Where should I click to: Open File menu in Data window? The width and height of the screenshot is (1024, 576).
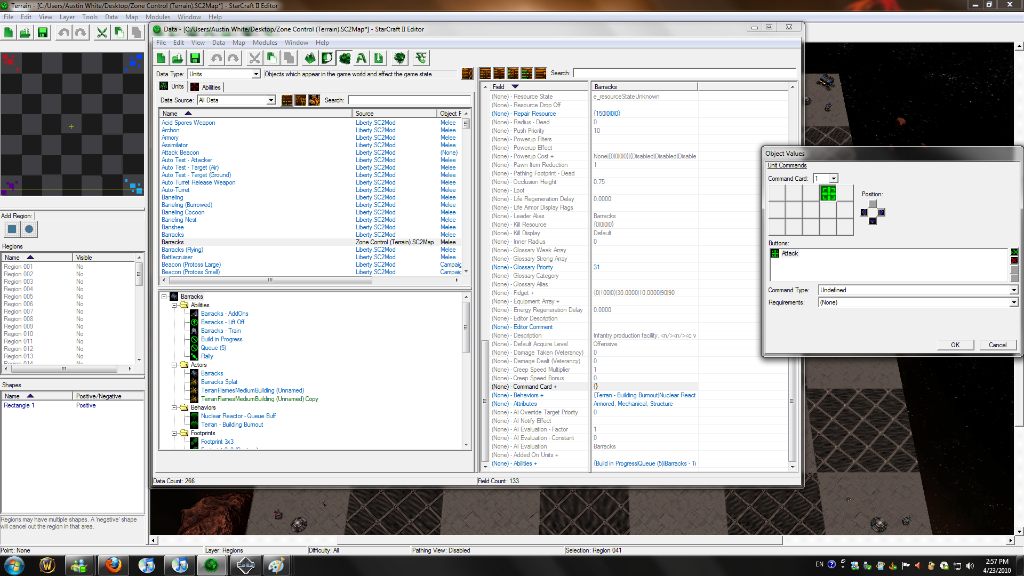pyautogui.click(x=161, y=42)
